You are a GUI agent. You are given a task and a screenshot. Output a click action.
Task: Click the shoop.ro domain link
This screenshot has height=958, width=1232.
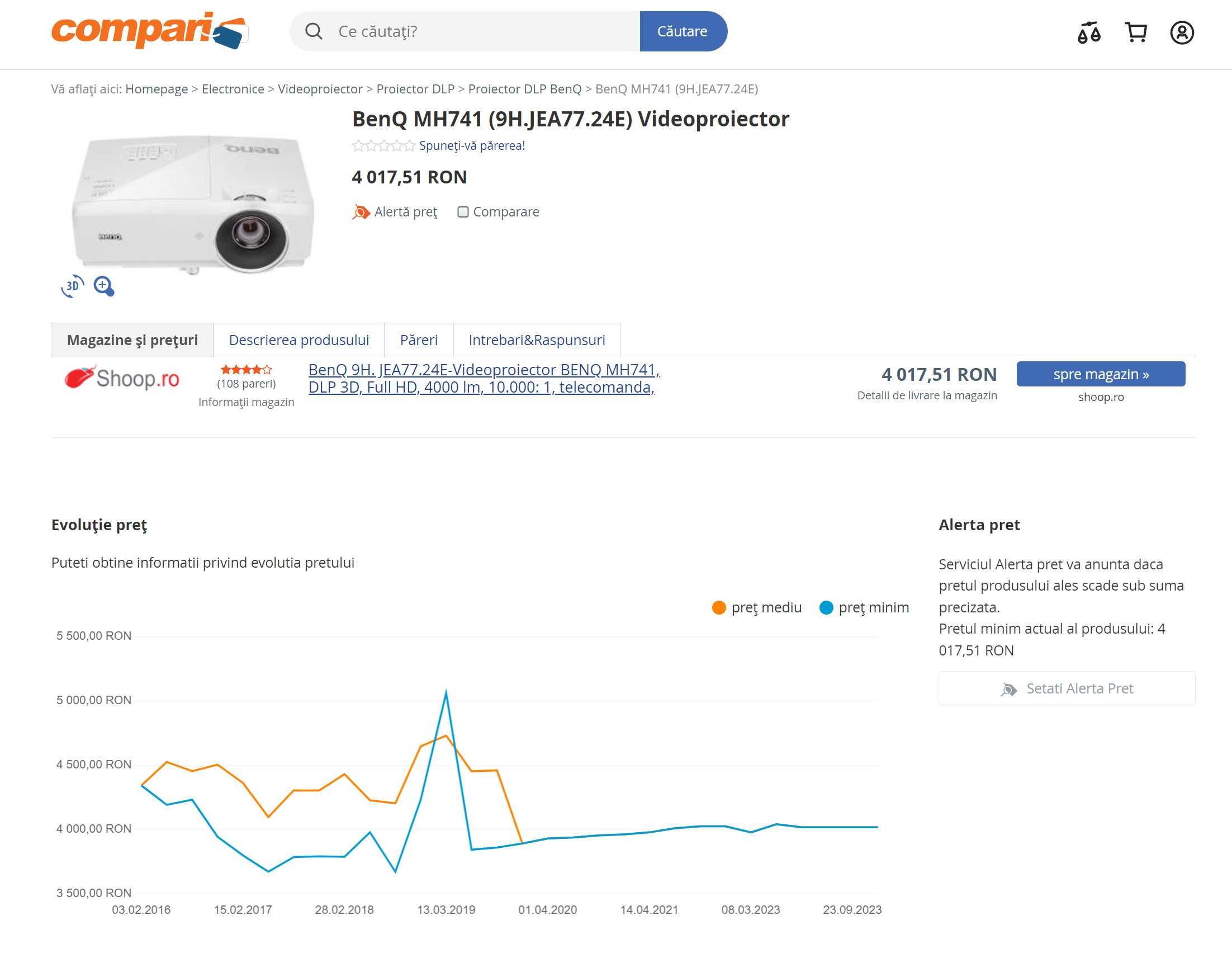pyautogui.click(x=1101, y=397)
